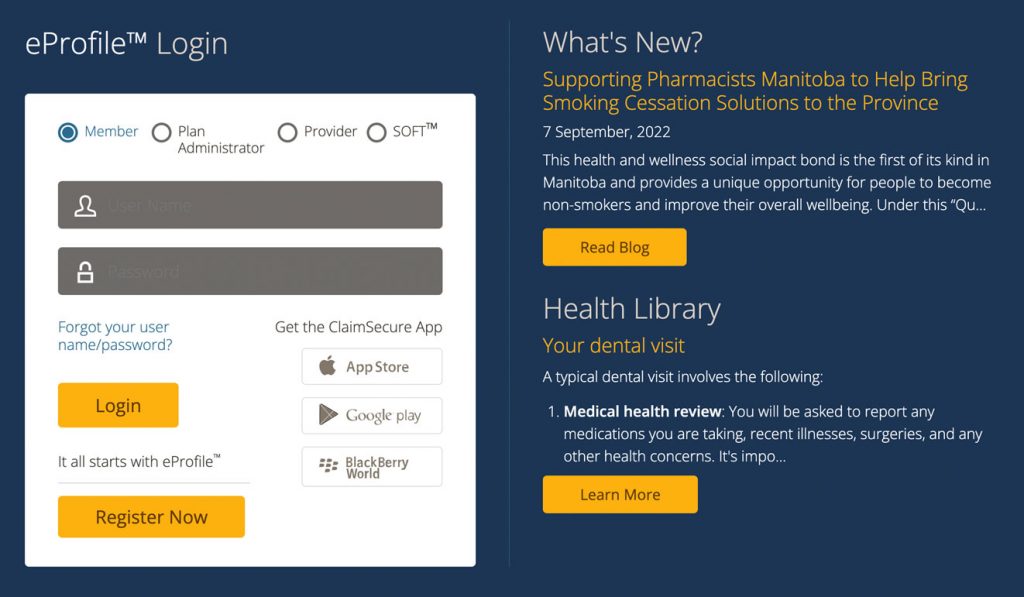This screenshot has height=597, width=1024.
Task: Click the Read Blog button
Action: (x=614, y=248)
